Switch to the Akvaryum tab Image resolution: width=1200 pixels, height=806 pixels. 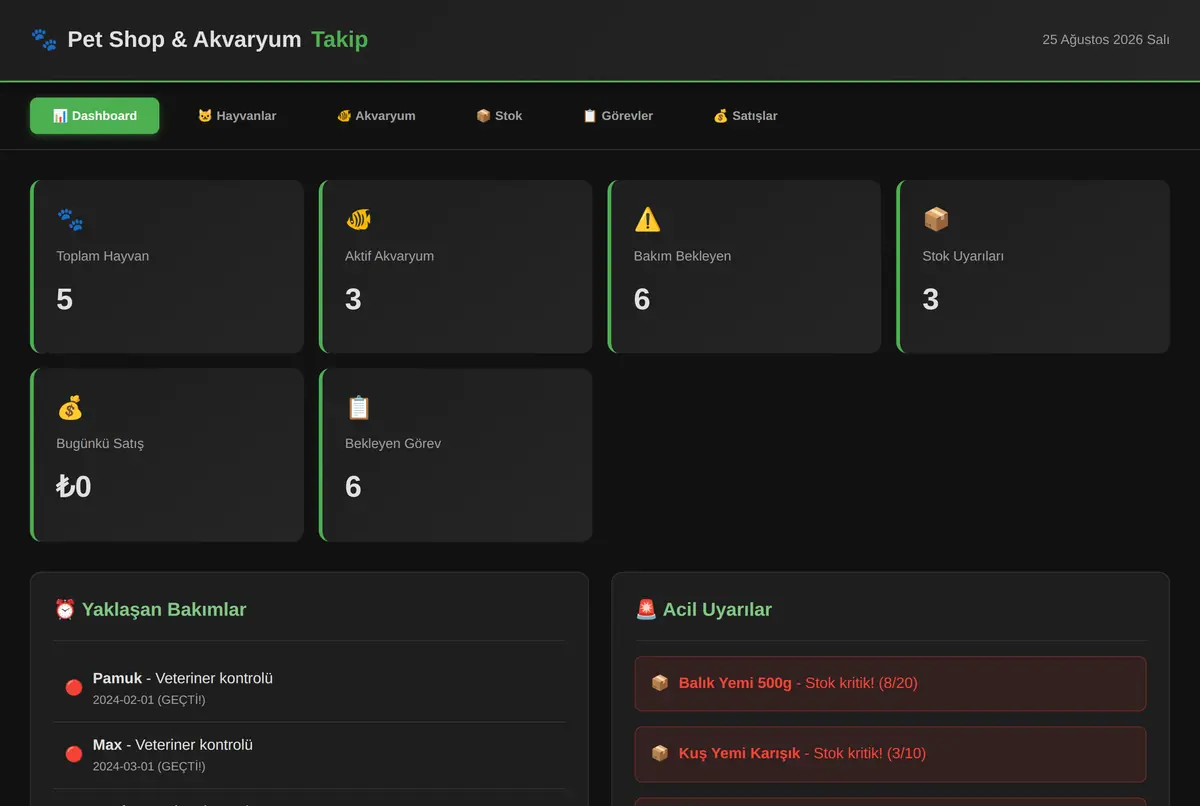pyautogui.click(x=376, y=116)
